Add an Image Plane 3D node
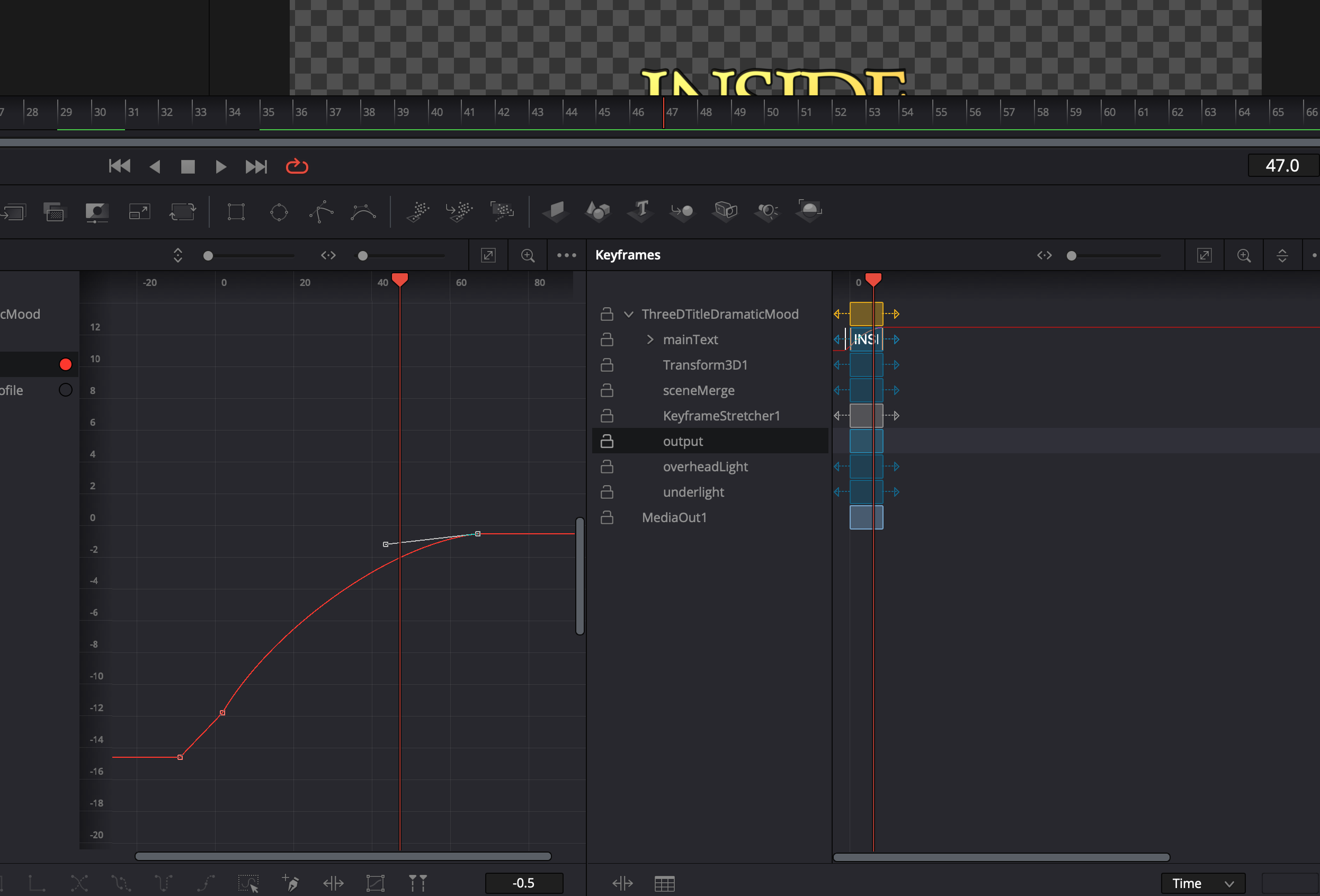Image resolution: width=1320 pixels, height=896 pixels. click(556, 212)
